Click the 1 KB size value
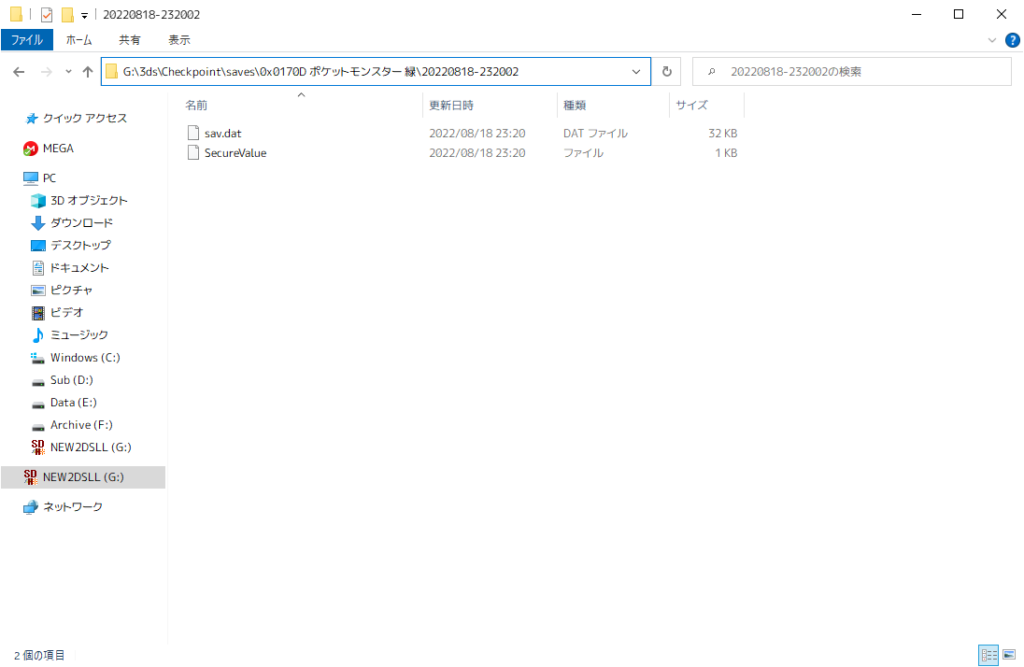The height and width of the screenshot is (667, 1024). [726, 153]
